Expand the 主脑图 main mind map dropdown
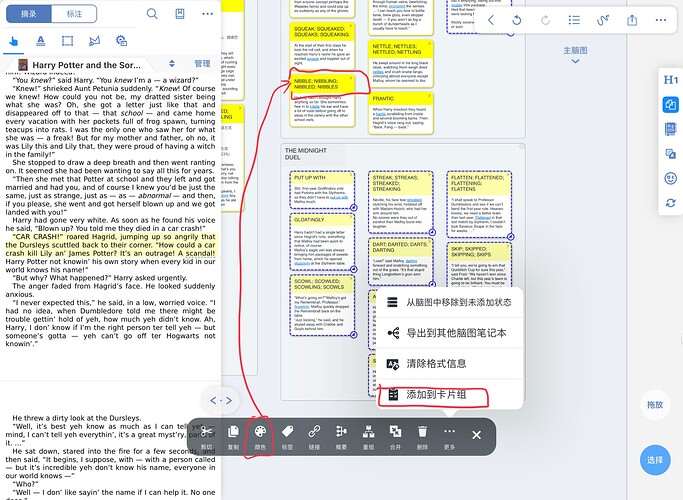 pos(575,54)
